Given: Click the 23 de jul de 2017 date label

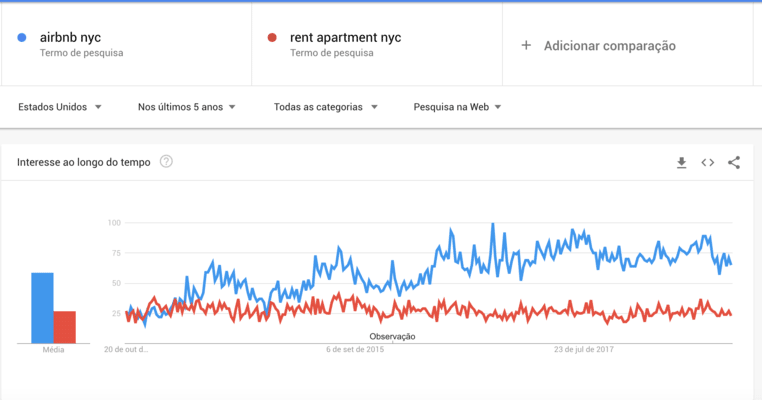Looking at the screenshot, I should pyautogui.click(x=583, y=350).
